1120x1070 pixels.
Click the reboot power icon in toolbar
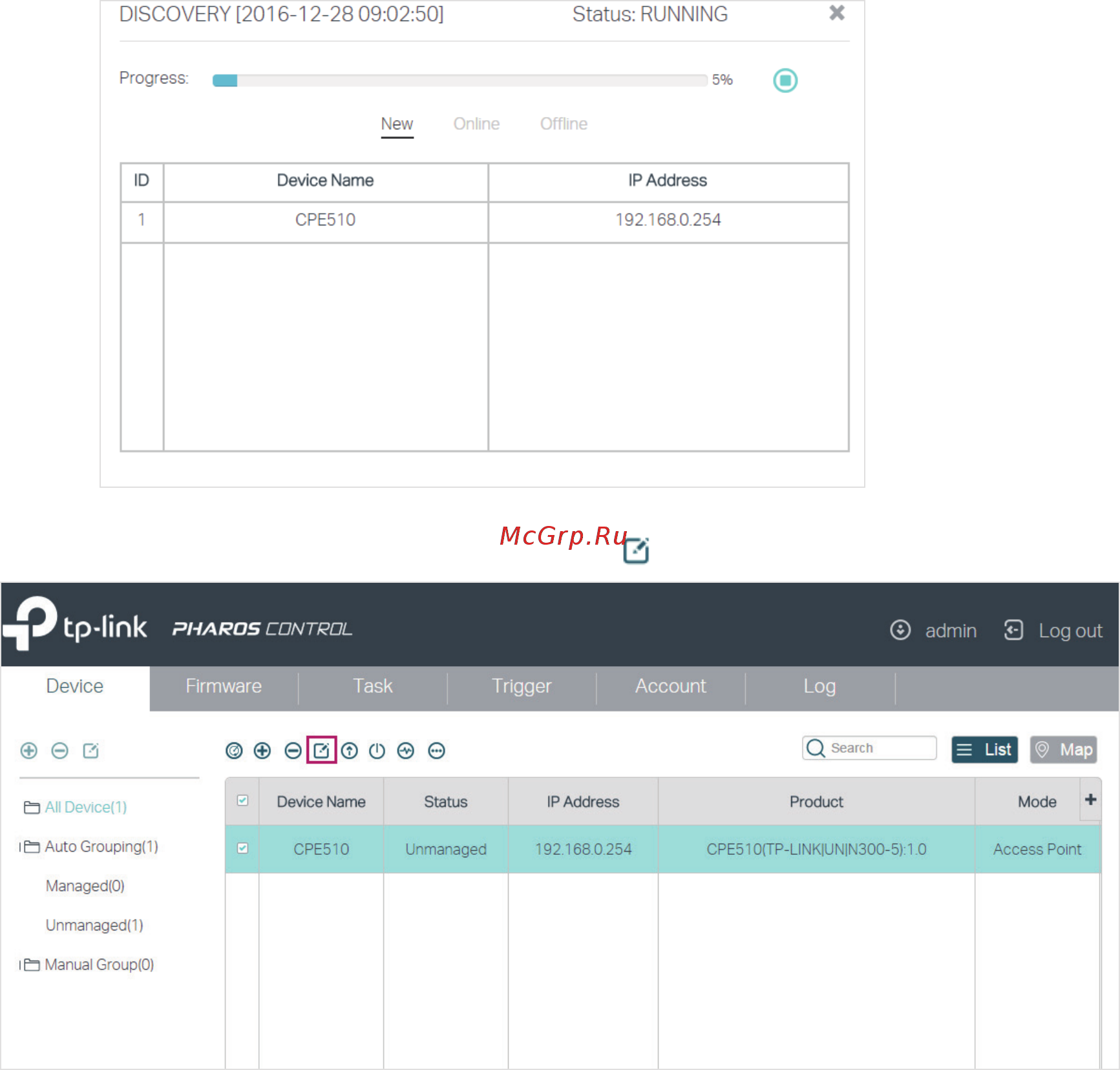(377, 751)
